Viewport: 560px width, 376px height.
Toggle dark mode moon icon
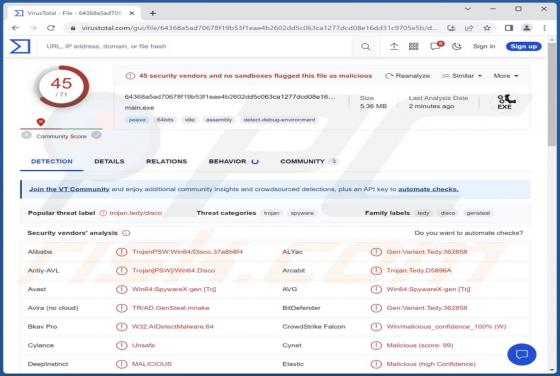coord(457,46)
